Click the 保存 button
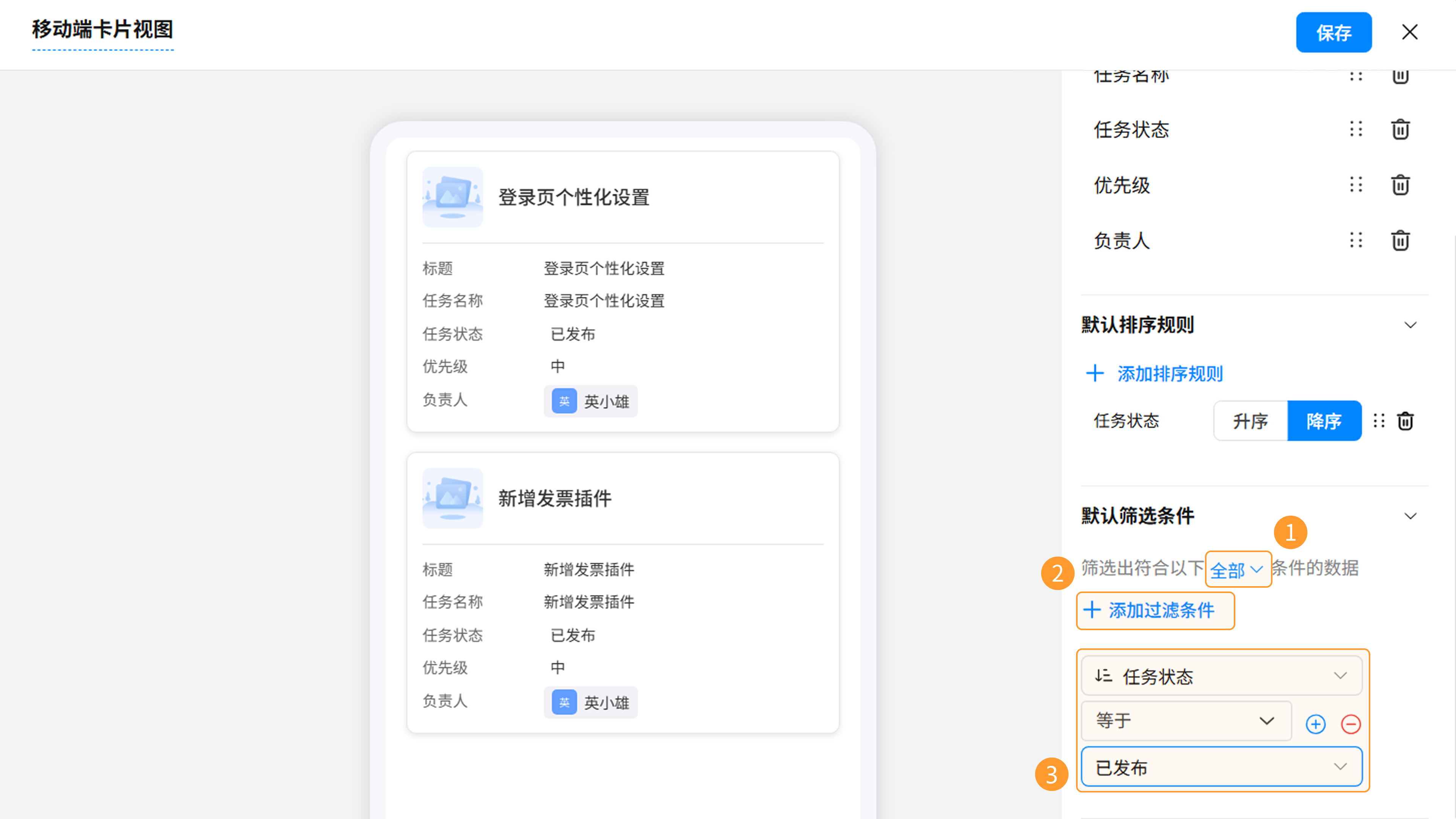Viewport: 1456px width, 819px height. point(1334,33)
